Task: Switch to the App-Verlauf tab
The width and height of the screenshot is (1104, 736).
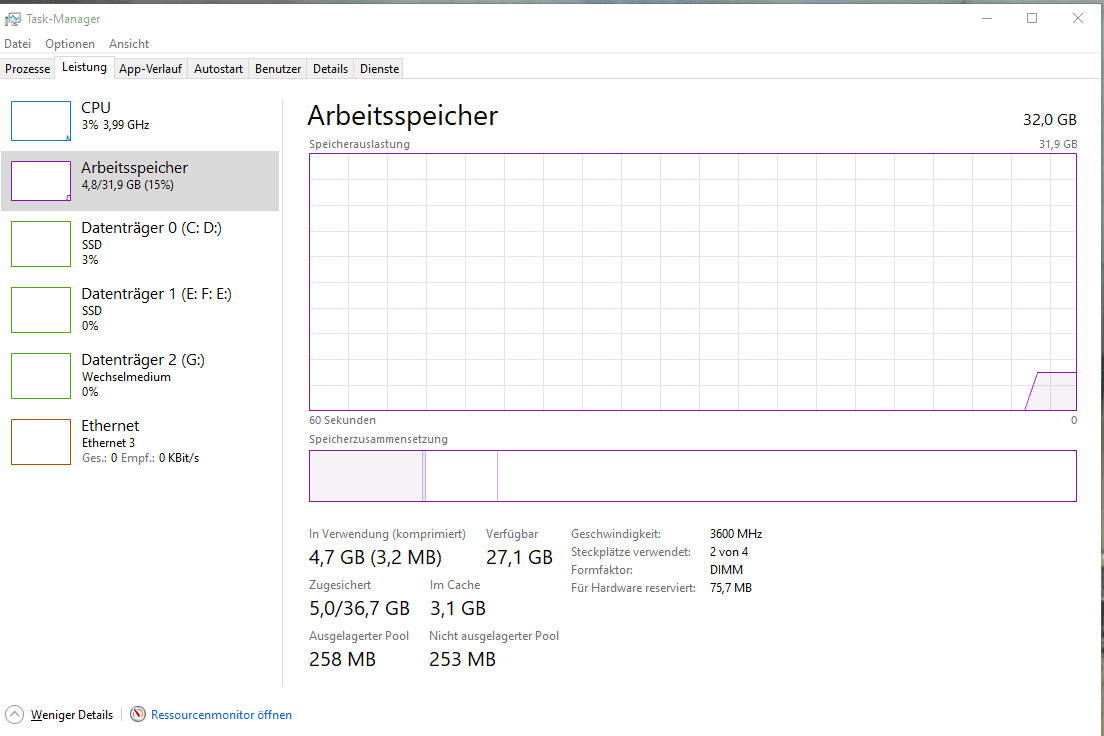Action: pos(150,69)
